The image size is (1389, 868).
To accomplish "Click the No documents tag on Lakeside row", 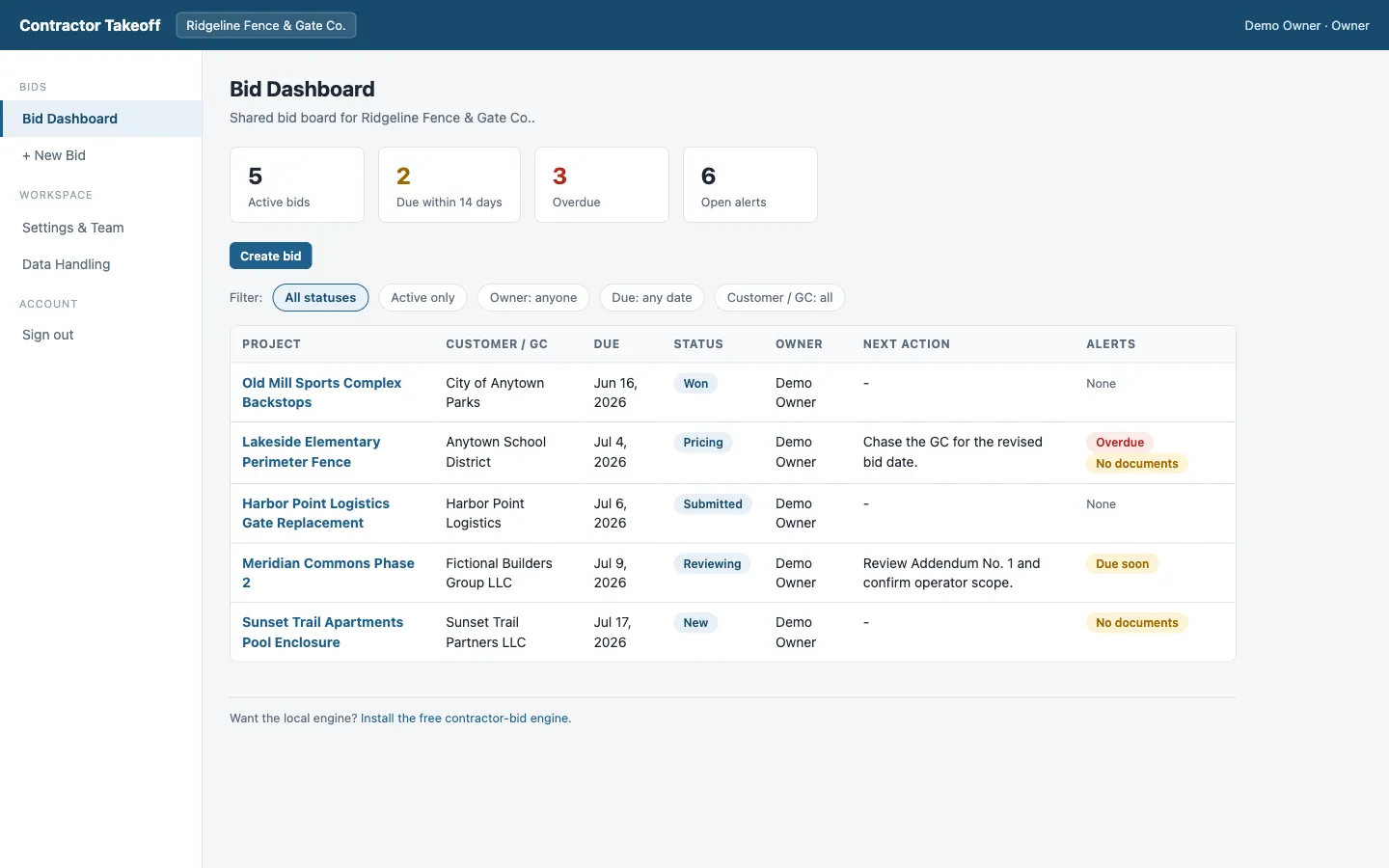I will tap(1137, 463).
